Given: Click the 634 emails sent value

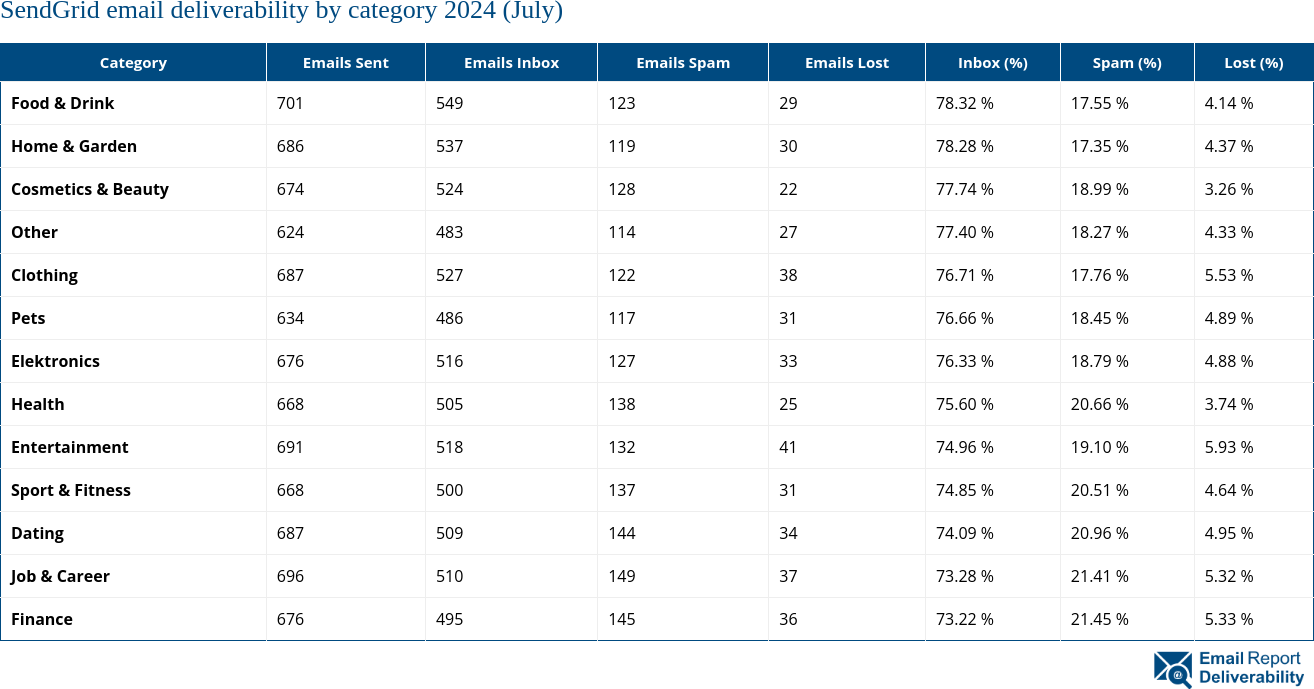Looking at the screenshot, I should 290,318.
